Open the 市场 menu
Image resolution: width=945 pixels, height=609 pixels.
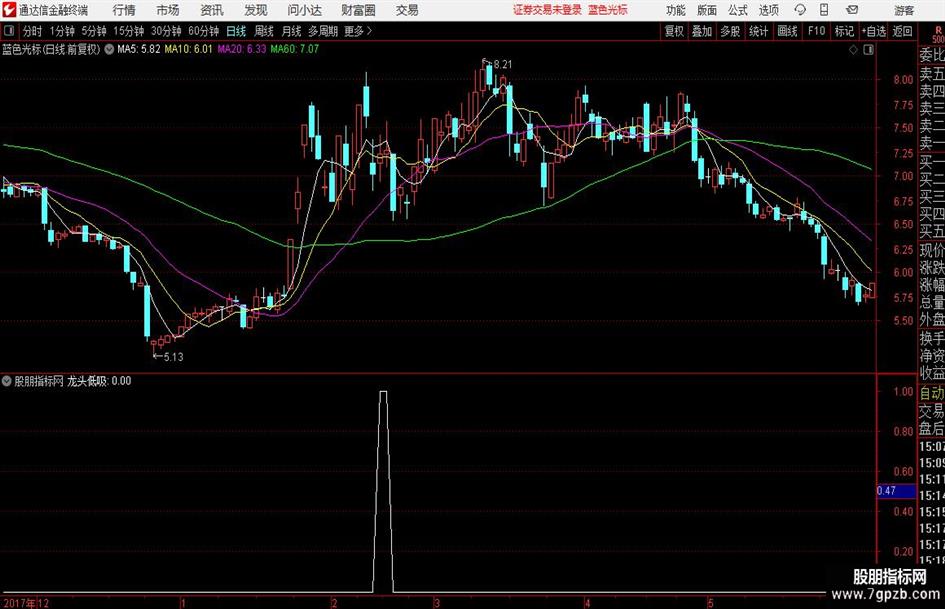168,10
